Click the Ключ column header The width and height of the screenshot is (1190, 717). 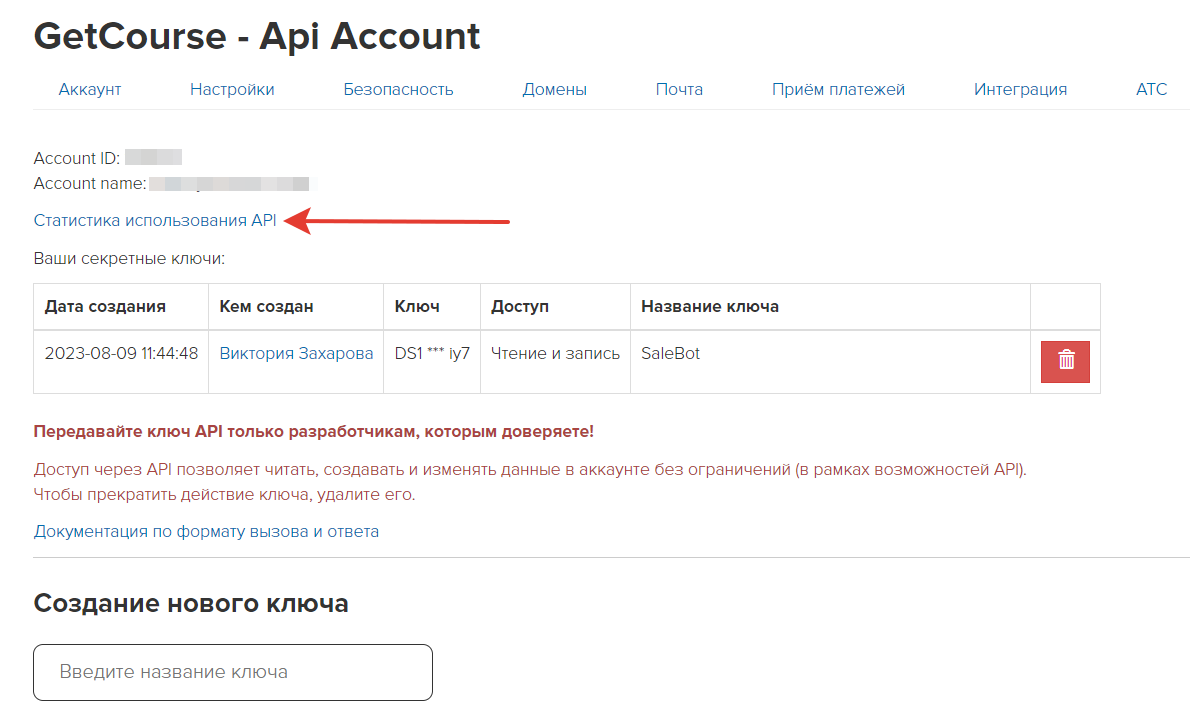[432, 307]
